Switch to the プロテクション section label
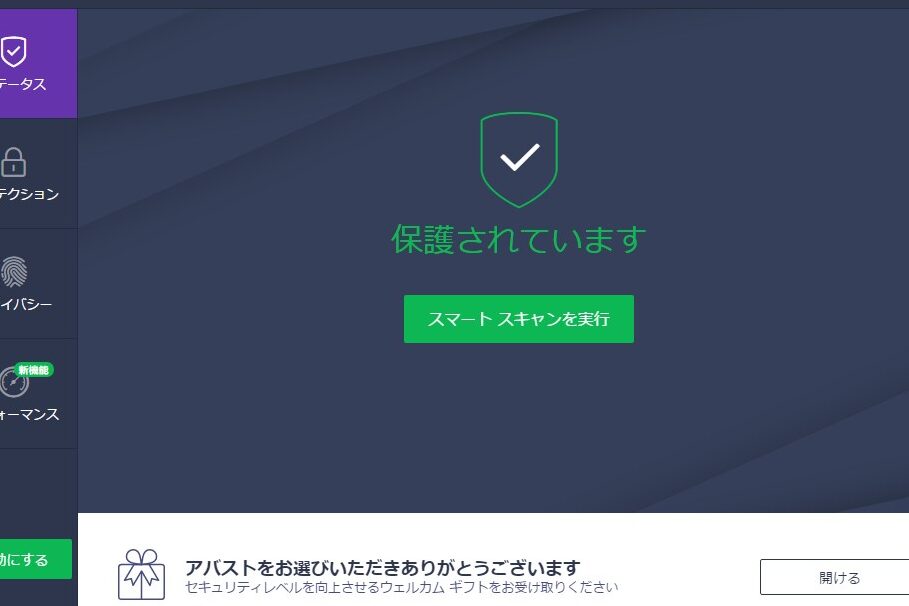 click(x=29, y=194)
